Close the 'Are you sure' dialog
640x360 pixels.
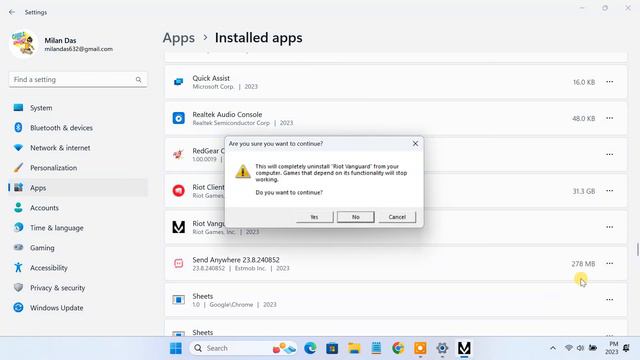click(x=415, y=144)
